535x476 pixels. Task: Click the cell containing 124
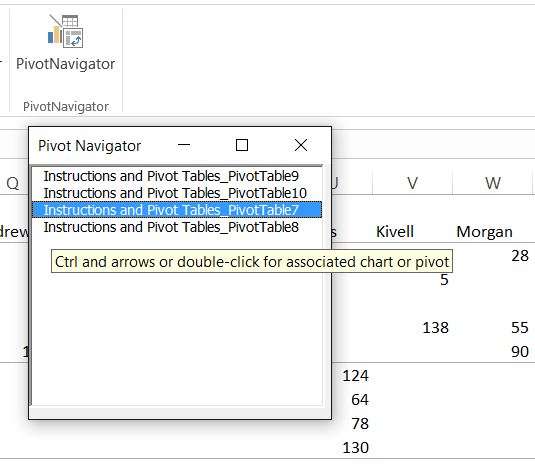coord(355,376)
